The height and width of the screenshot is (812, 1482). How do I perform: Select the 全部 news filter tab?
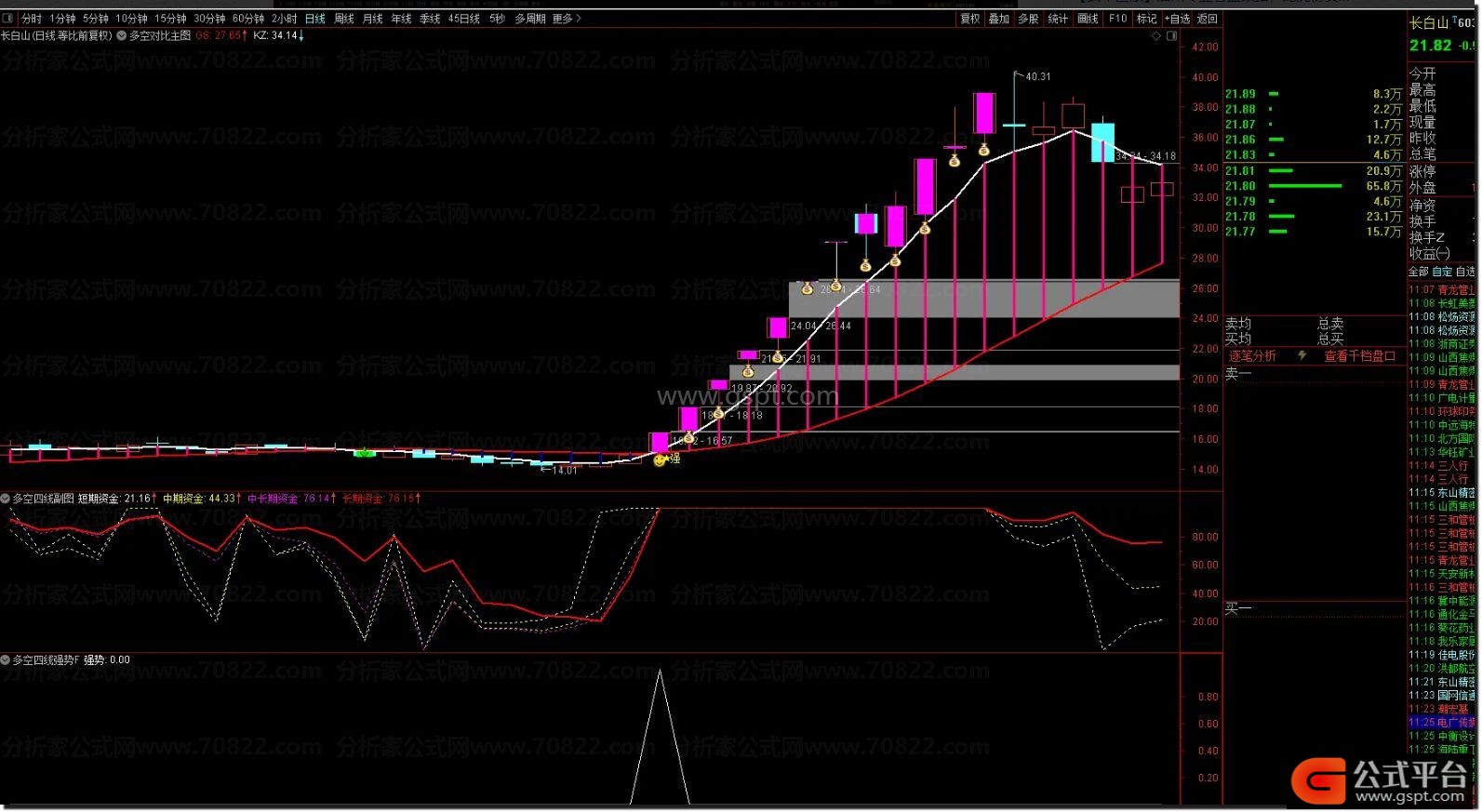click(x=1418, y=272)
